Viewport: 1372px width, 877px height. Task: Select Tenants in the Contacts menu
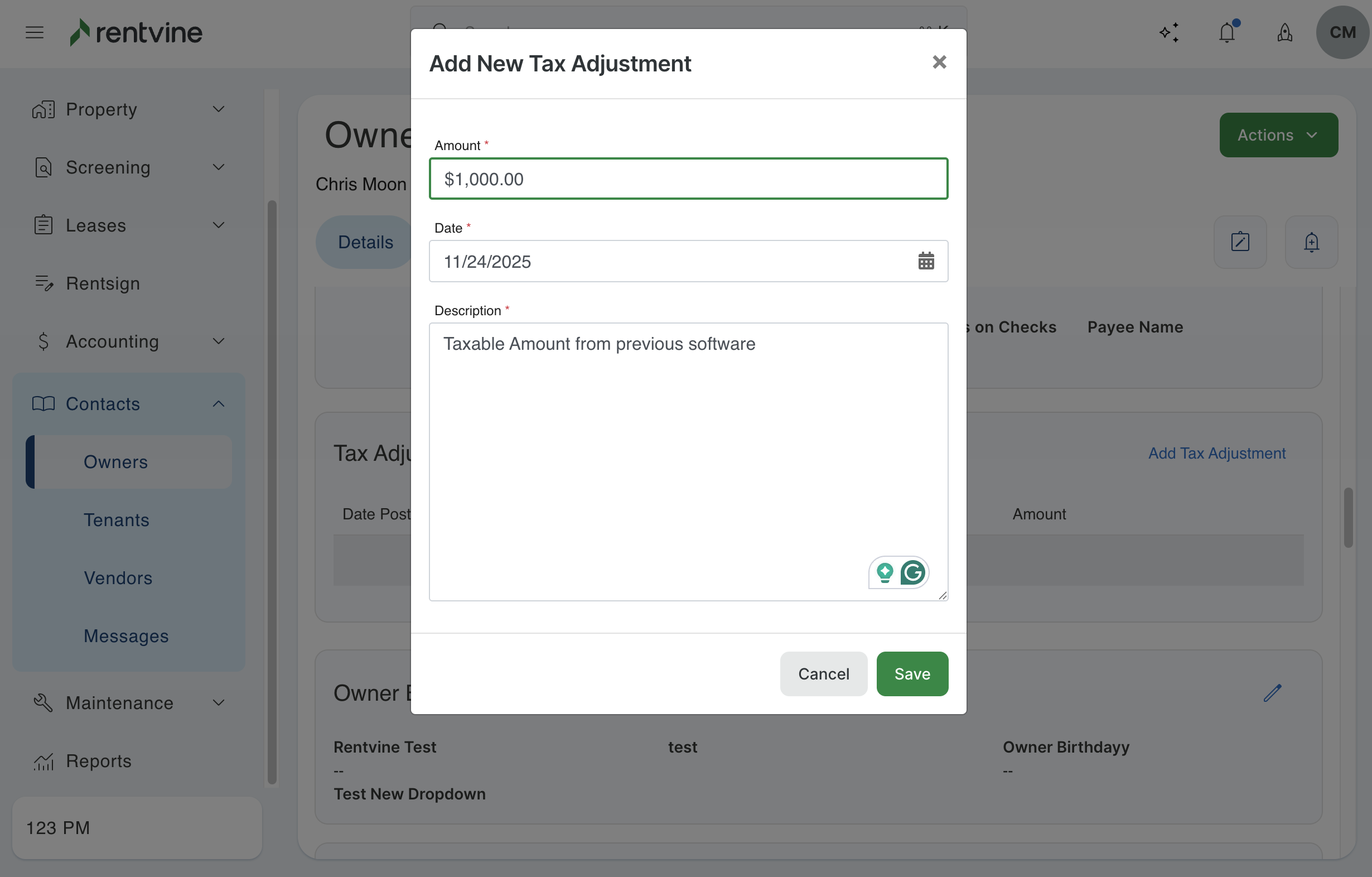[116, 520]
